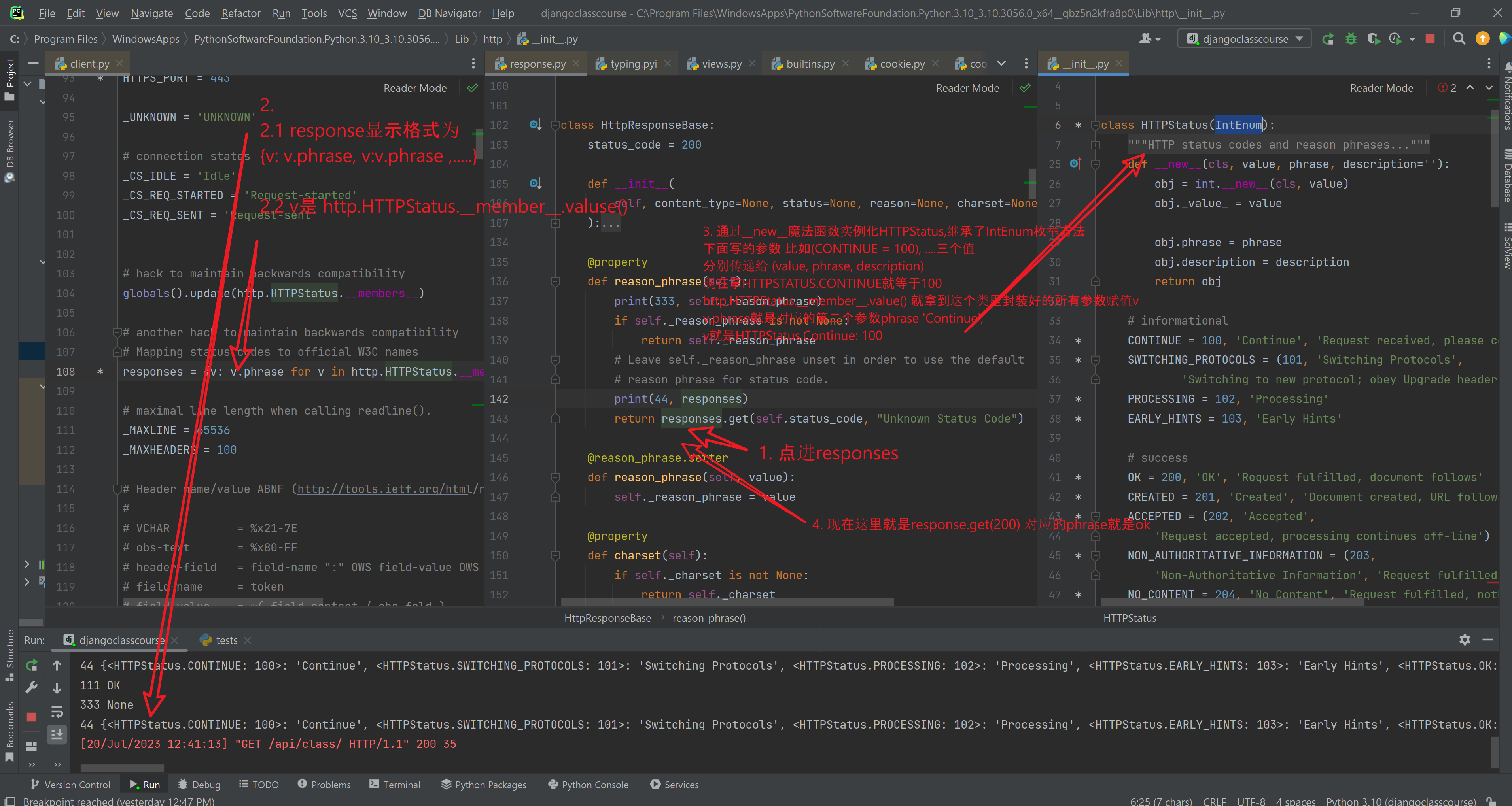Toggle soft-wrap in Run console

pos(57,712)
